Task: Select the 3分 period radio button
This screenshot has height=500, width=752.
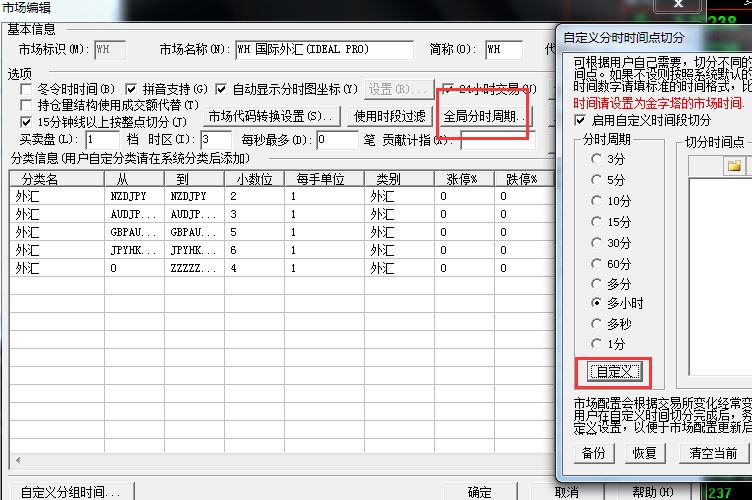Action: pyautogui.click(x=596, y=159)
